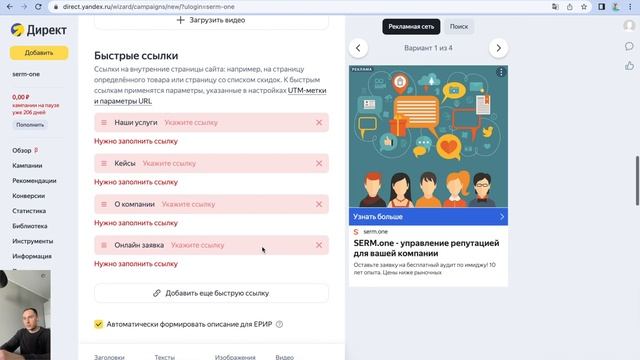Click the 'Заголовки' column label

[109, 357]
